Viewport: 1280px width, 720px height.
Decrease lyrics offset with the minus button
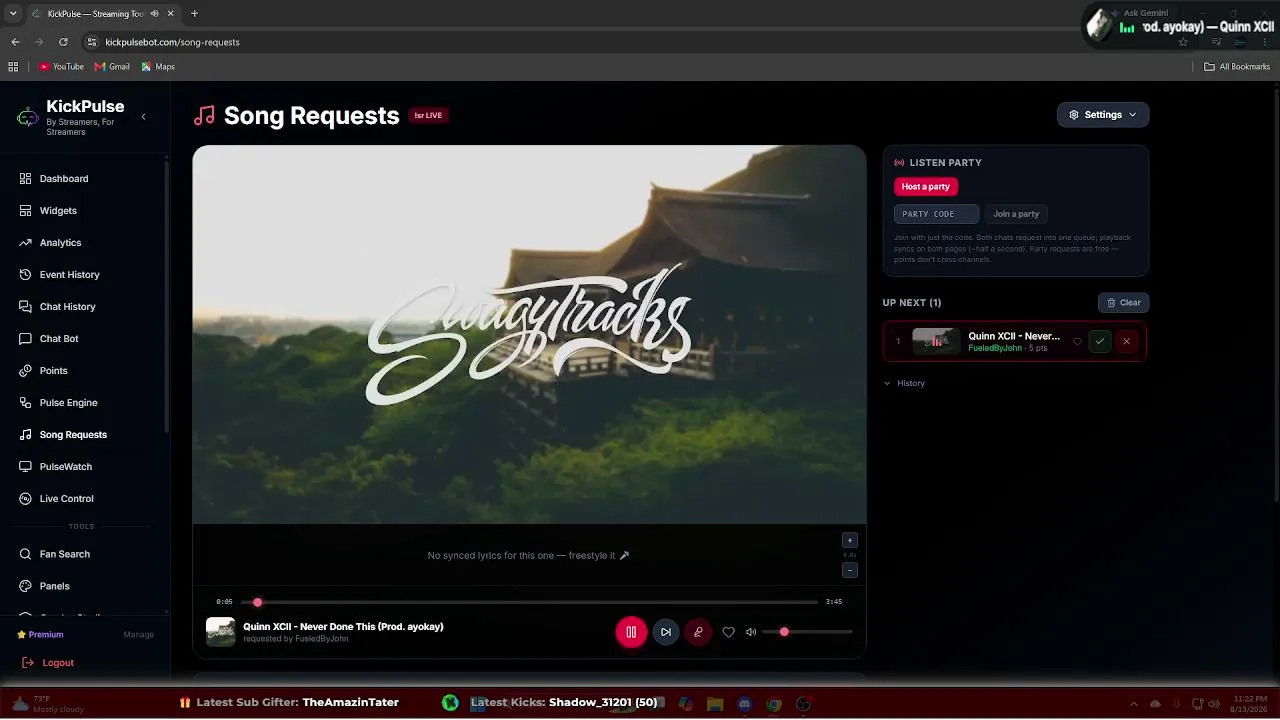pyautogui.click(x=850, y=570)
